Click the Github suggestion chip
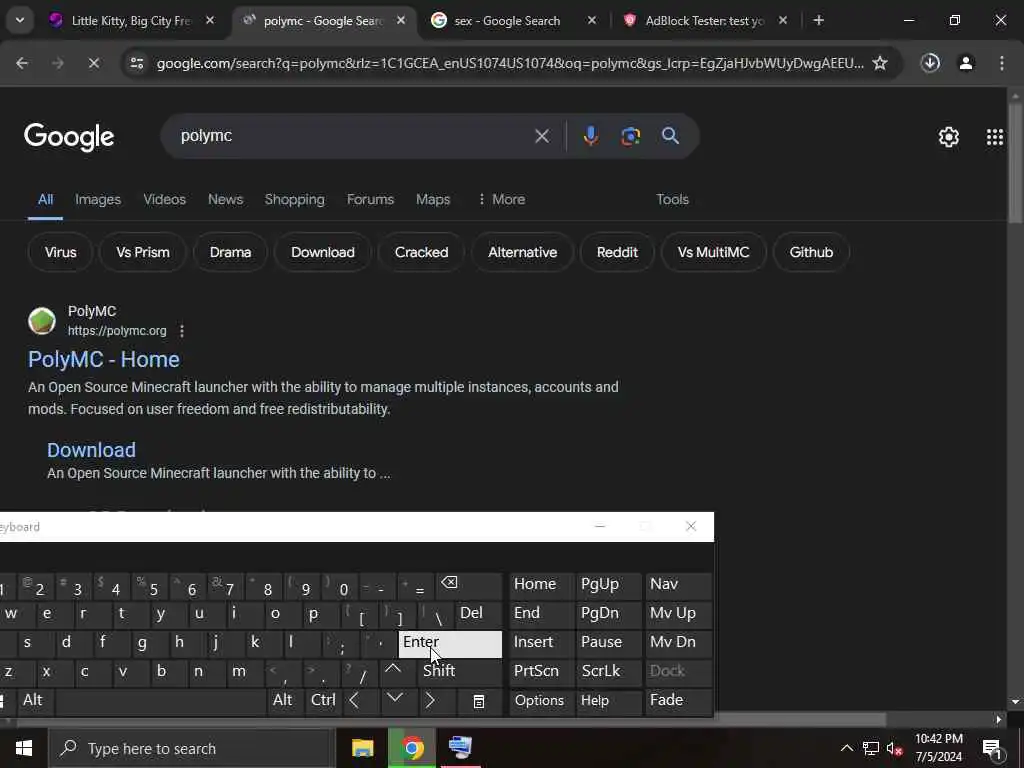This screenshot has width=1024, height=768. click(811, 252)
